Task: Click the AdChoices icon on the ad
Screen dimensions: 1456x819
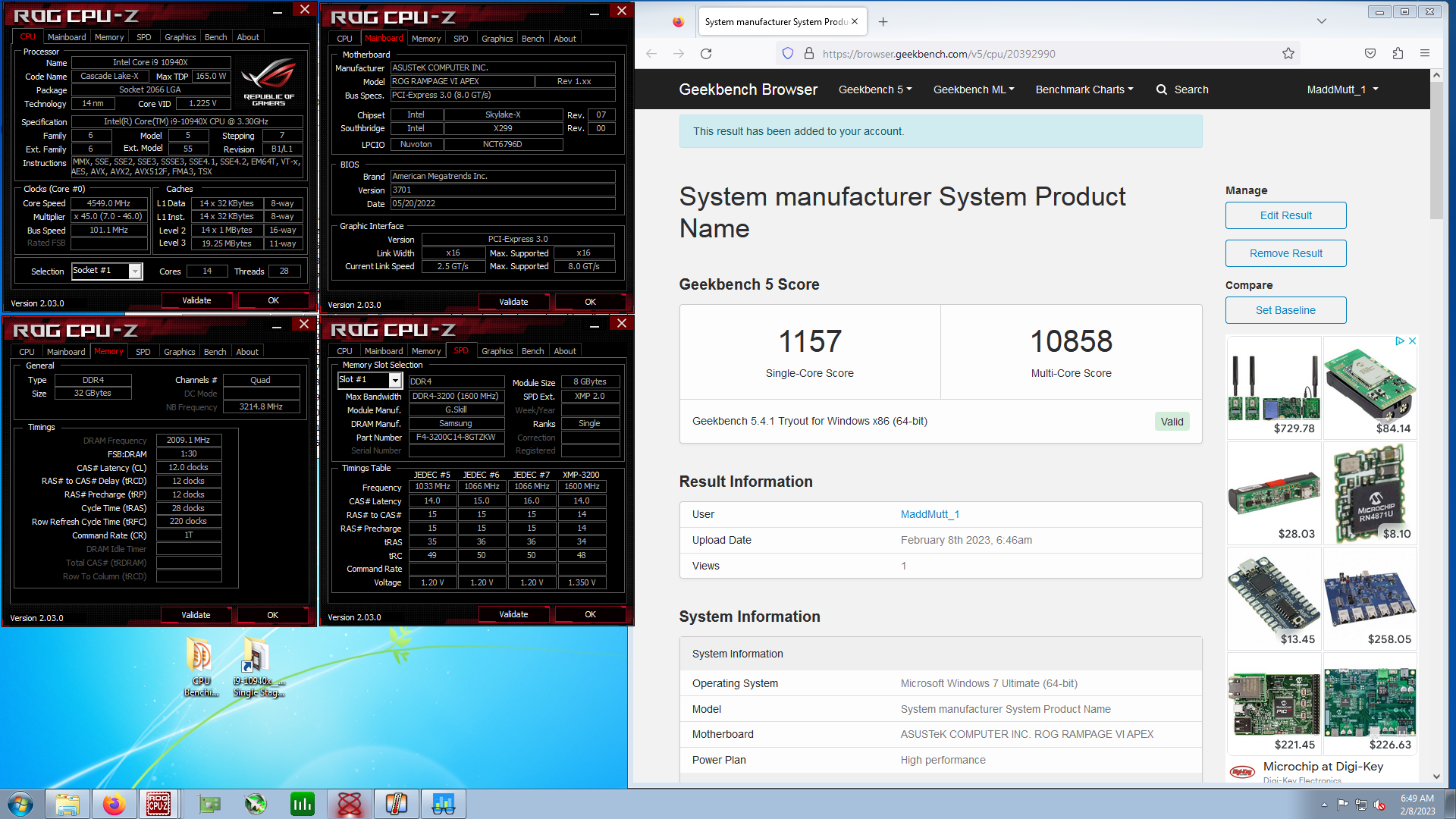Action: click(1400, 341)
